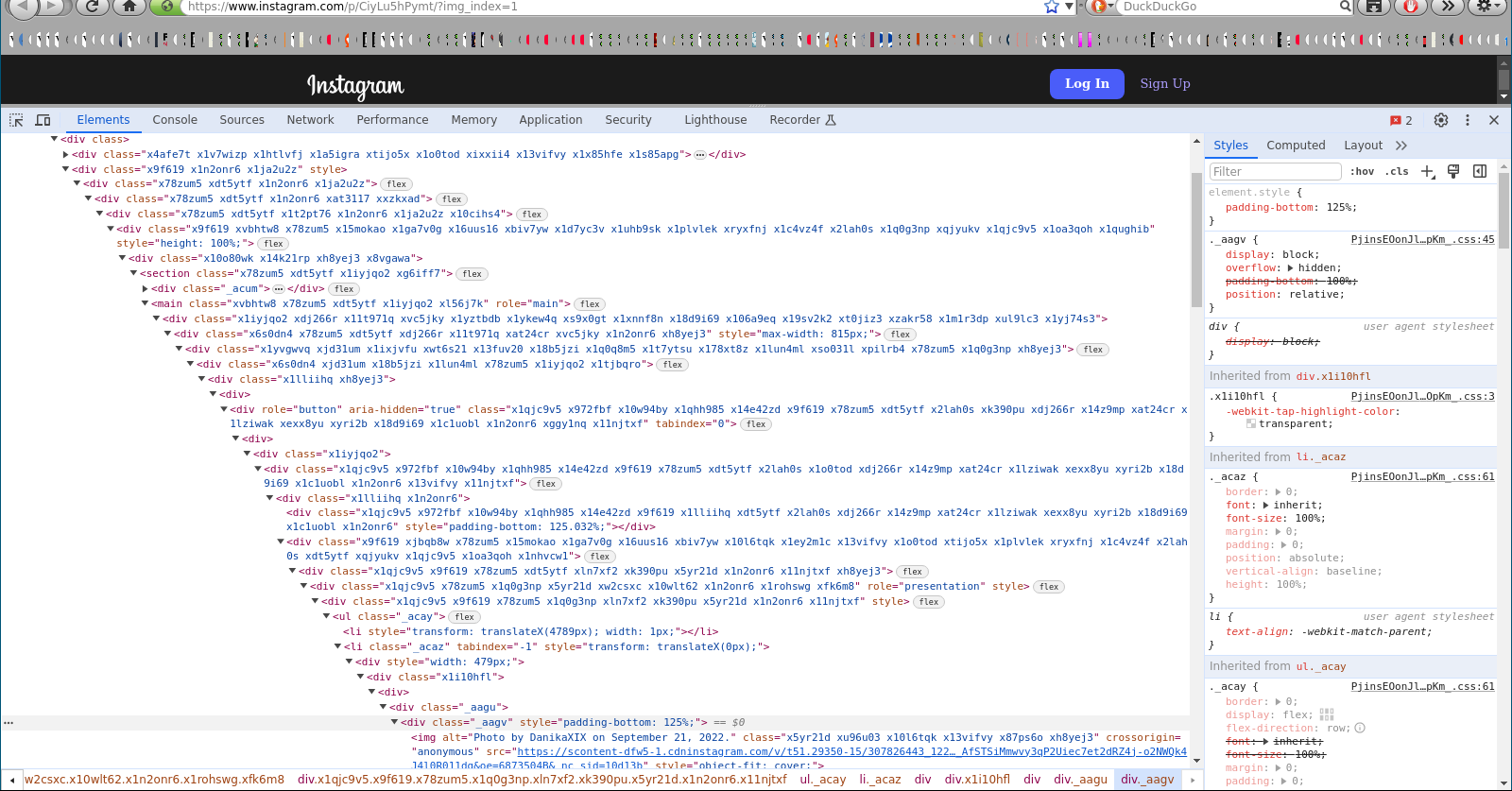Toggle the device toolbar icon
This screenshot has height=791, width=1512.
[x=43, y=120]
